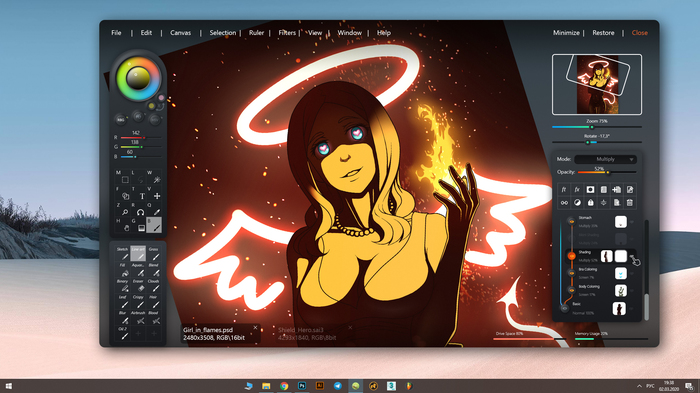Select the Shading layer mask thumbnail
The width and height of the screenshot is (700, 393).
(x=621, y=256)
